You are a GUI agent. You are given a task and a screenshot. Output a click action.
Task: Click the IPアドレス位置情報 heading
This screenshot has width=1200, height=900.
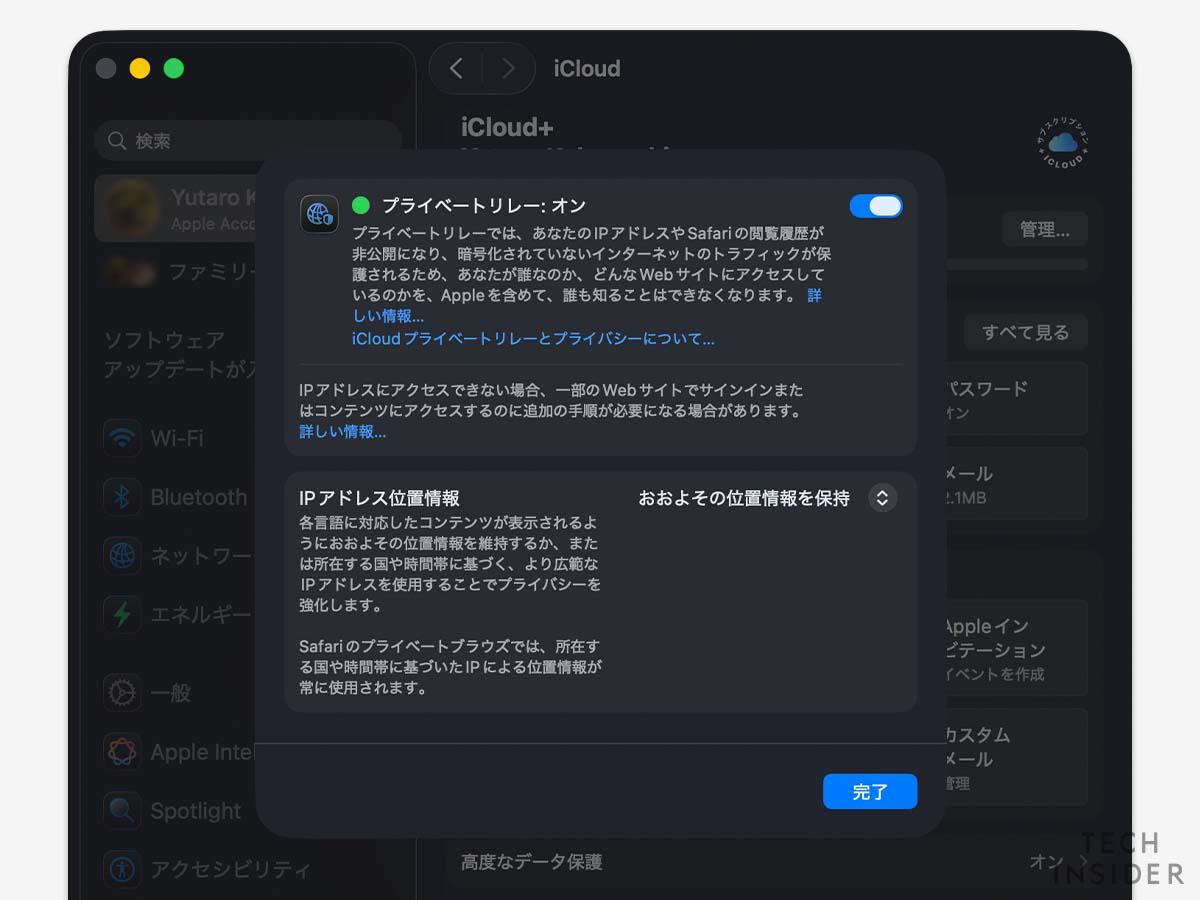(380, 498)
